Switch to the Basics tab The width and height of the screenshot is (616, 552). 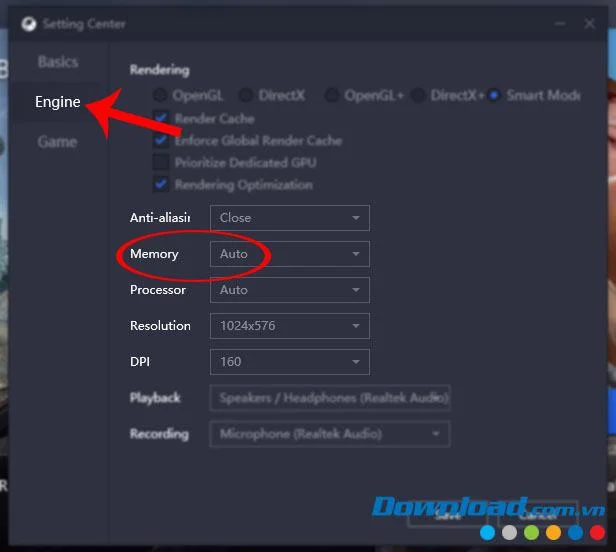point(58,62)
